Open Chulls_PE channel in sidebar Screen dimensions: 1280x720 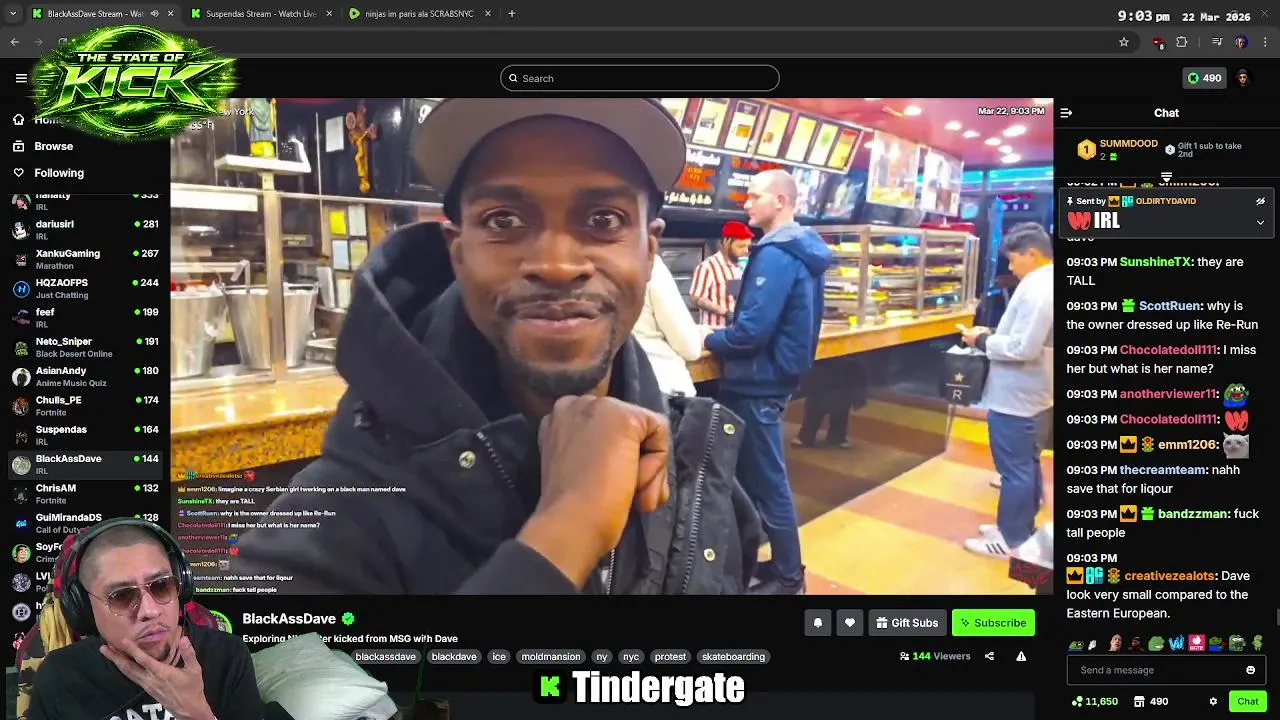click(85, 406)
